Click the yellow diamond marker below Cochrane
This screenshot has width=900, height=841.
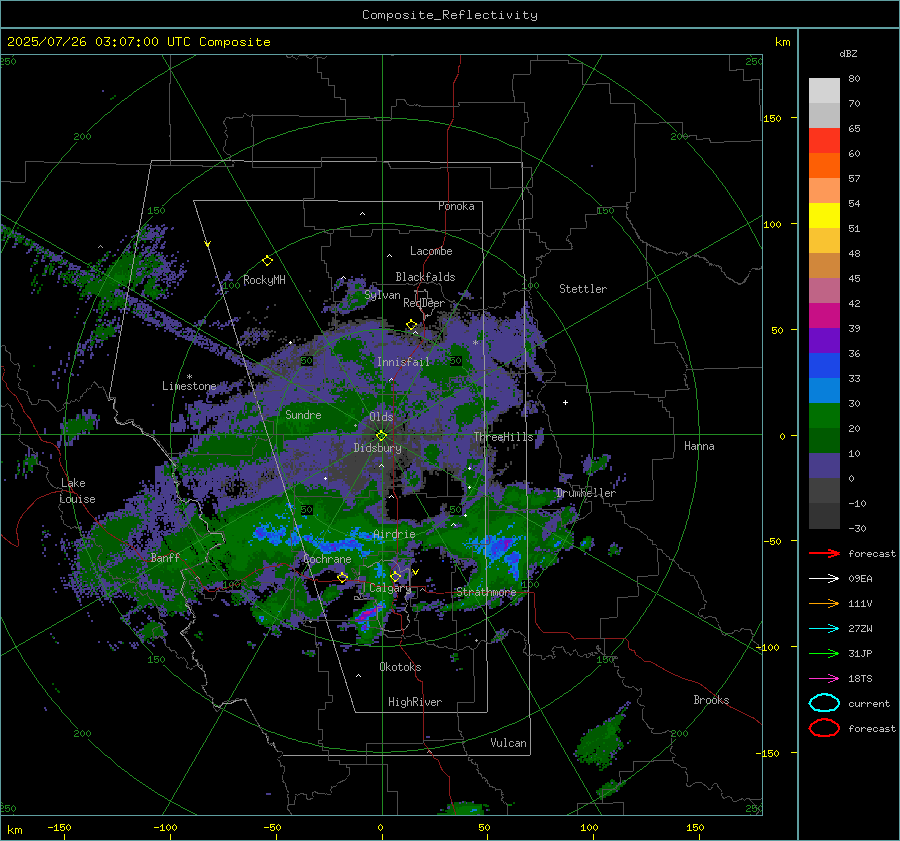[x=342, y=577]
